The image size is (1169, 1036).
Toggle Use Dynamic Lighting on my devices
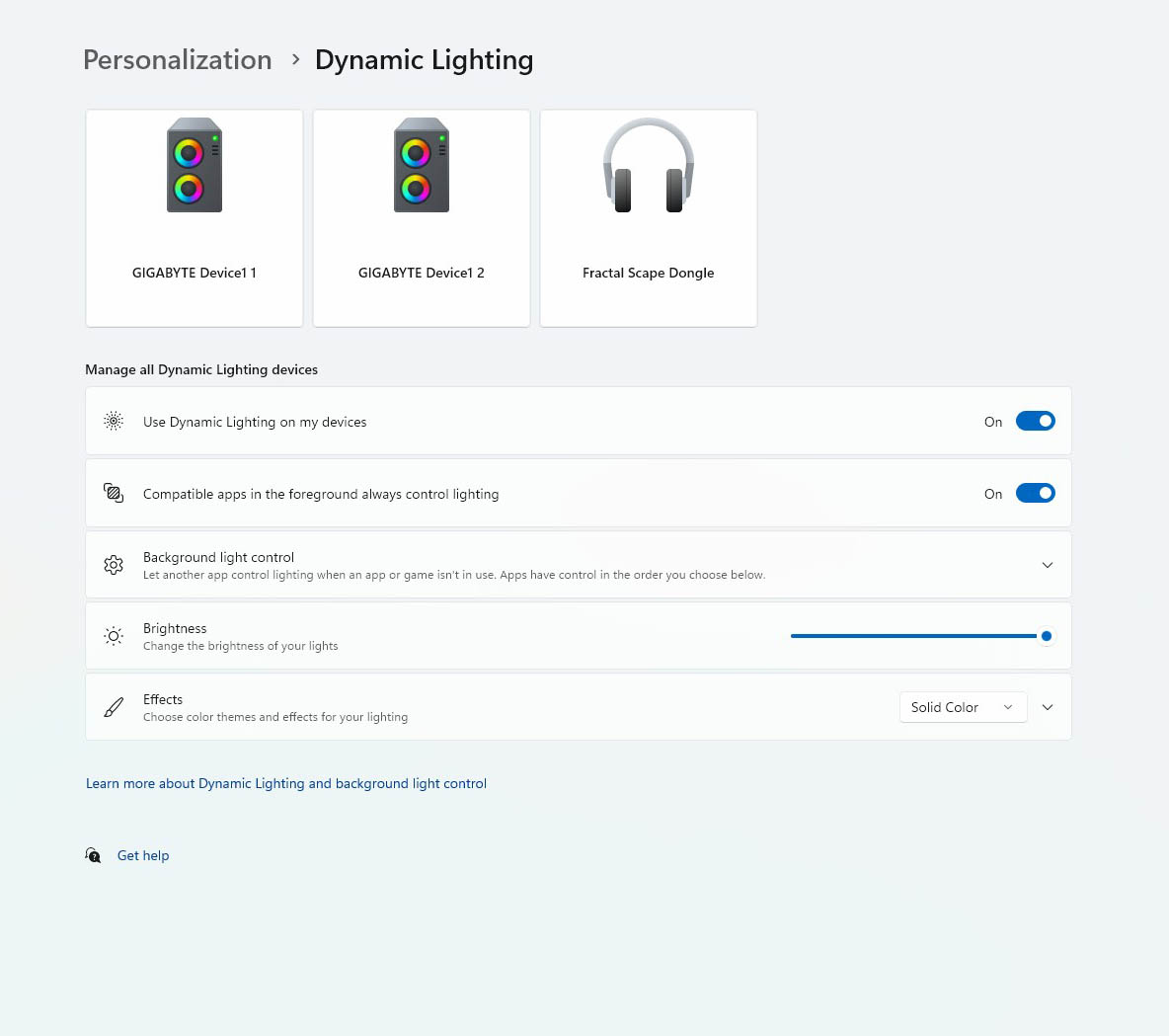click(x=1036, y=422)
